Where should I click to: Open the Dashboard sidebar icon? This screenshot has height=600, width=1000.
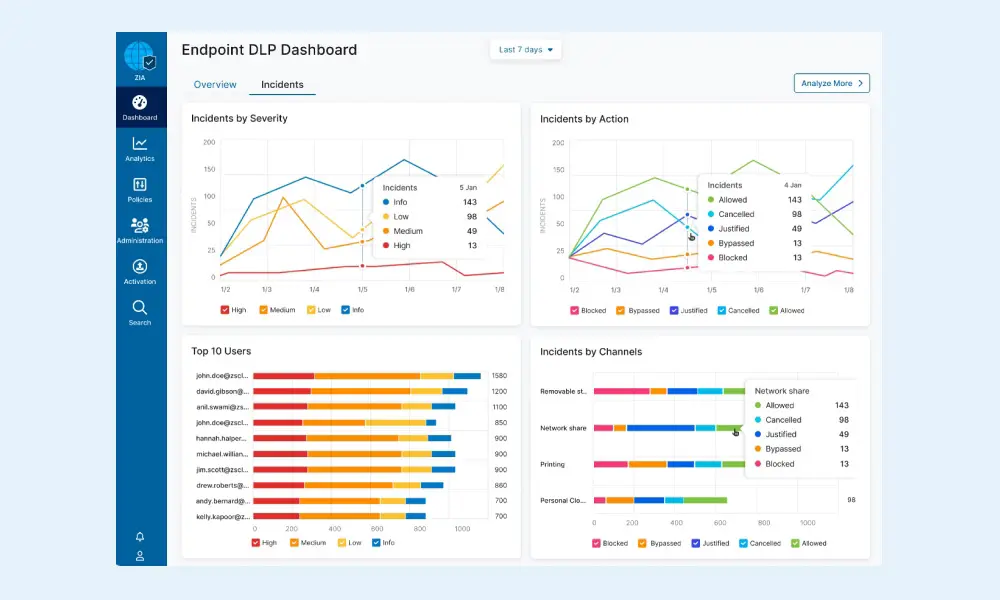click(x=140, y=103)
